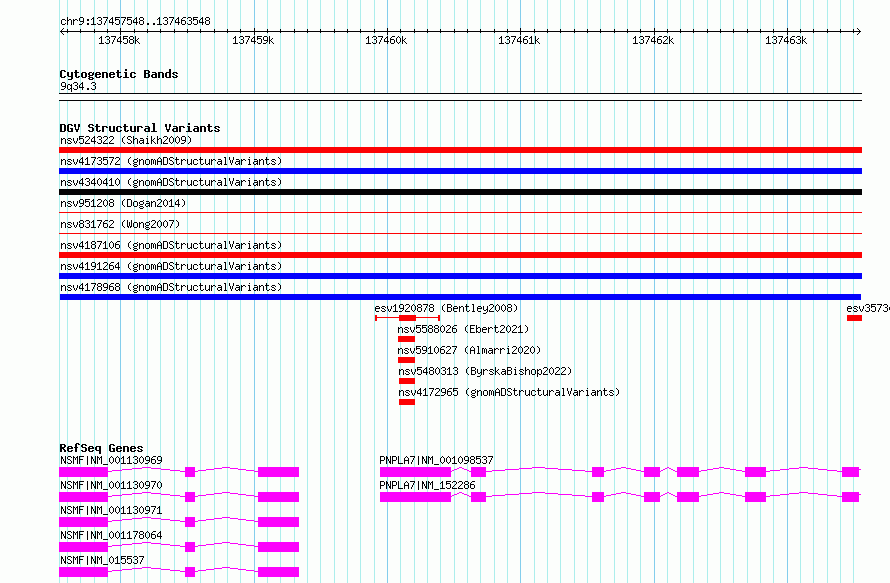Open the nsv524322 (Shaikh2009) variant label

(x=126, y=140)
